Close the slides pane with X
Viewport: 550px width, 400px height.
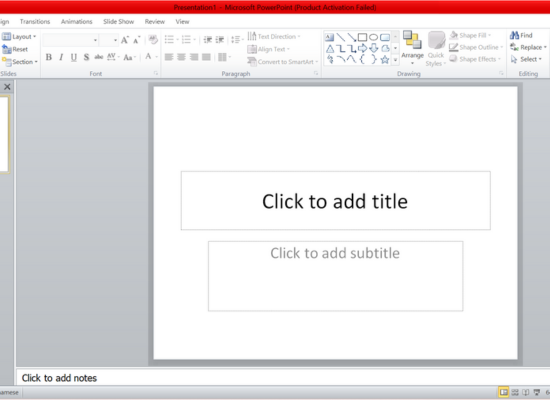tap(7, 87)
